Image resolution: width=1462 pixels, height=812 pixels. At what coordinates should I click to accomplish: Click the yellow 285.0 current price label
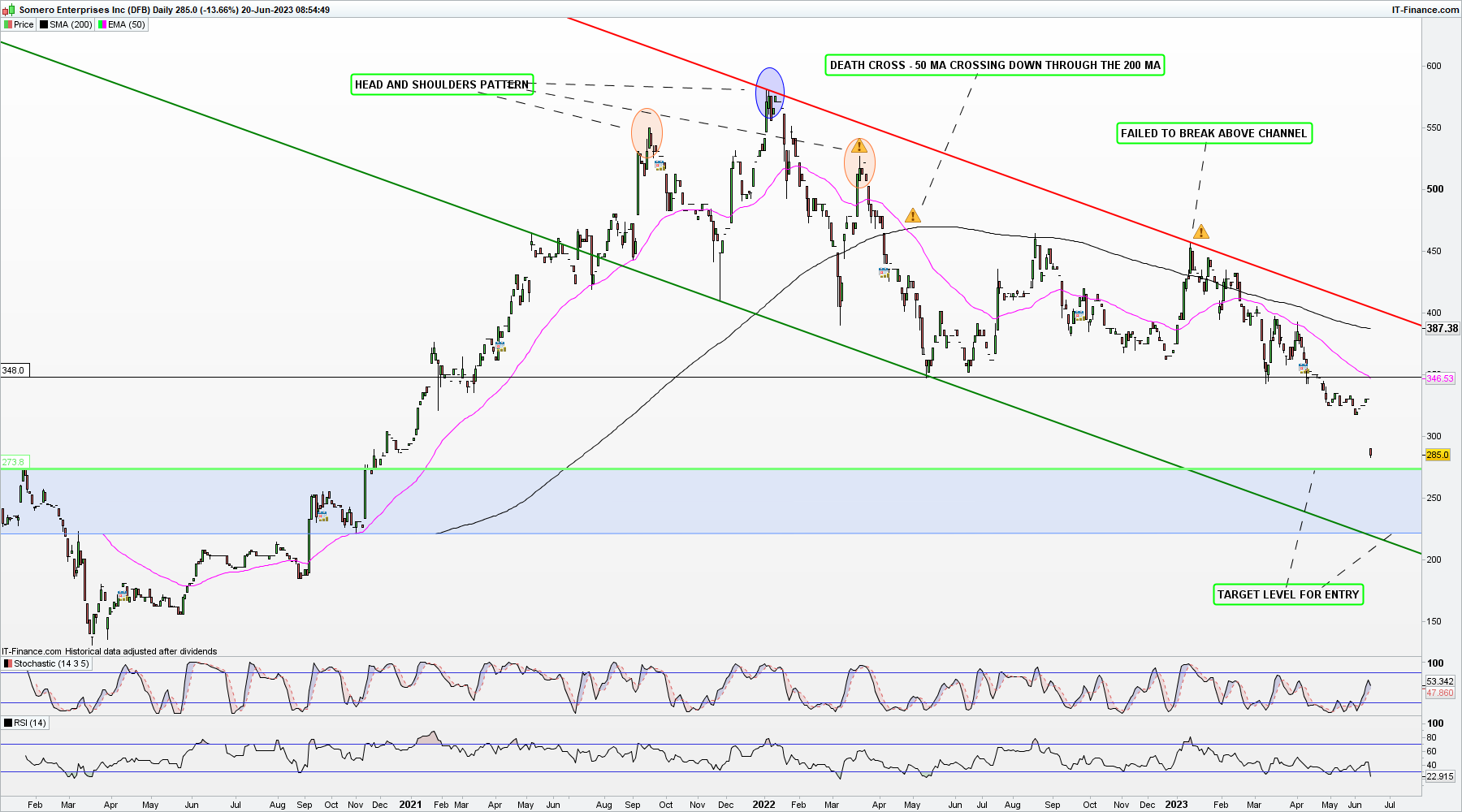pyautogui.click(x=1438, y=455)
